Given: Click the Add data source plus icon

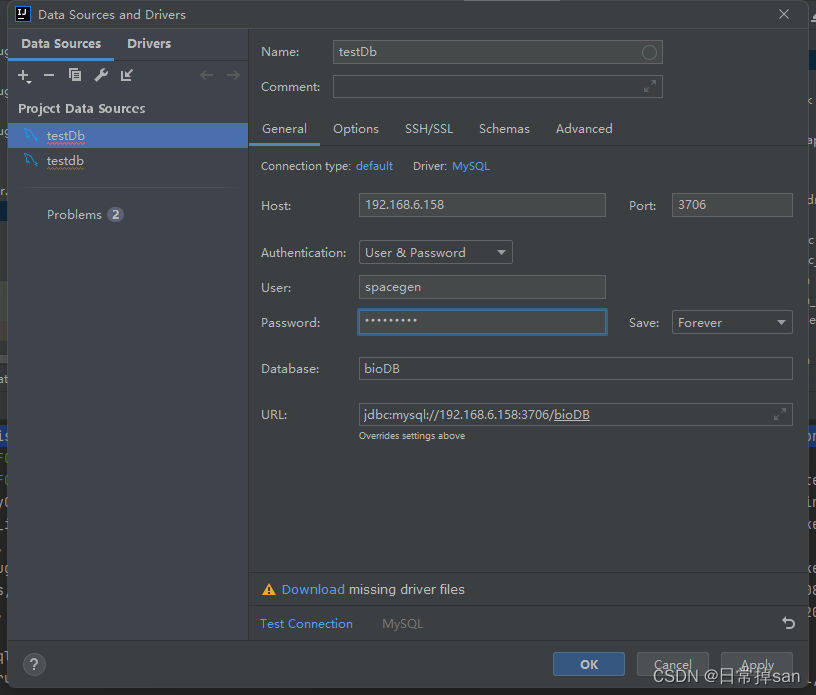Looking at the screenshot, I should (x=24, y=76).
